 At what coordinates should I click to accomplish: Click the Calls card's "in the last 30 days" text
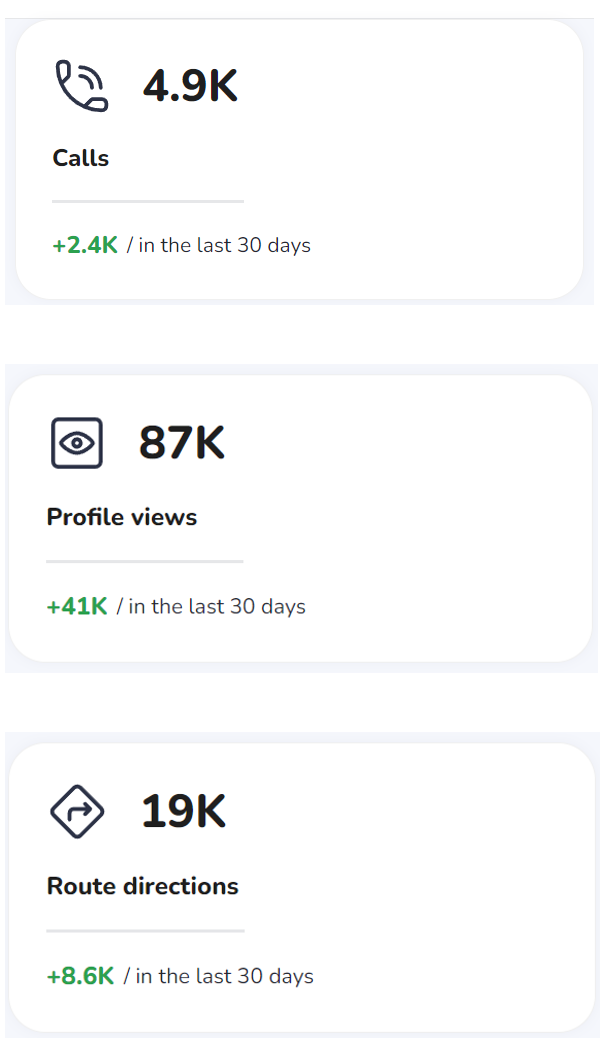(224, 245)
